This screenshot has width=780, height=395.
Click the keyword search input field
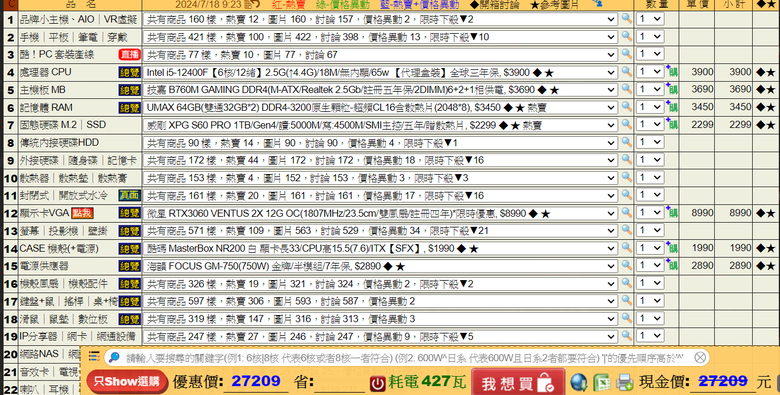[x=407, y=357]
